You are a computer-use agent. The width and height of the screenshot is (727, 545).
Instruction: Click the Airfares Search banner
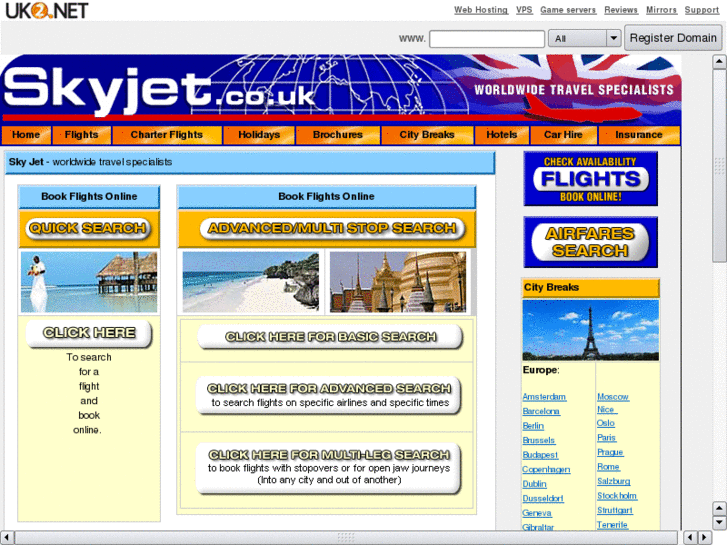590,242
